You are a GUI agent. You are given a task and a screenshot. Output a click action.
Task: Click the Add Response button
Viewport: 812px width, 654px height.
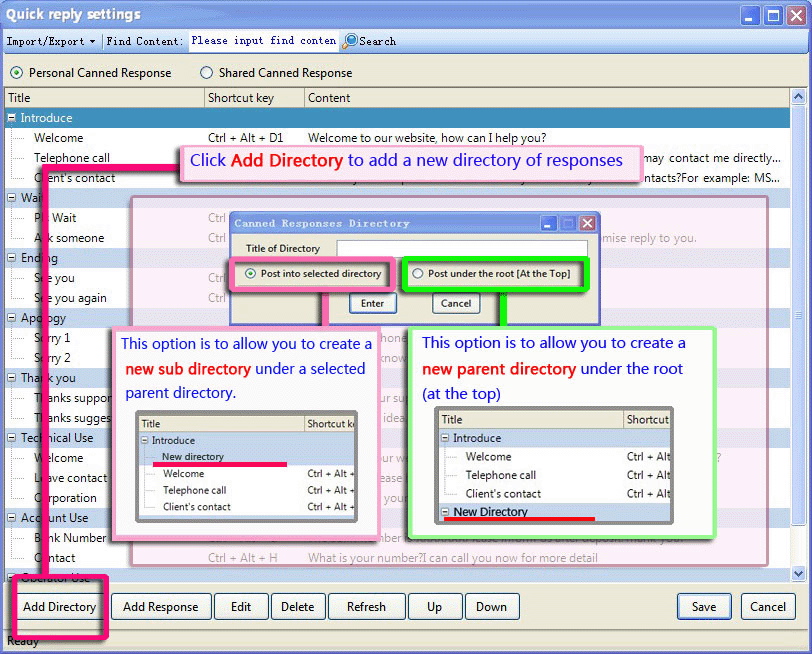click(161, 607)
